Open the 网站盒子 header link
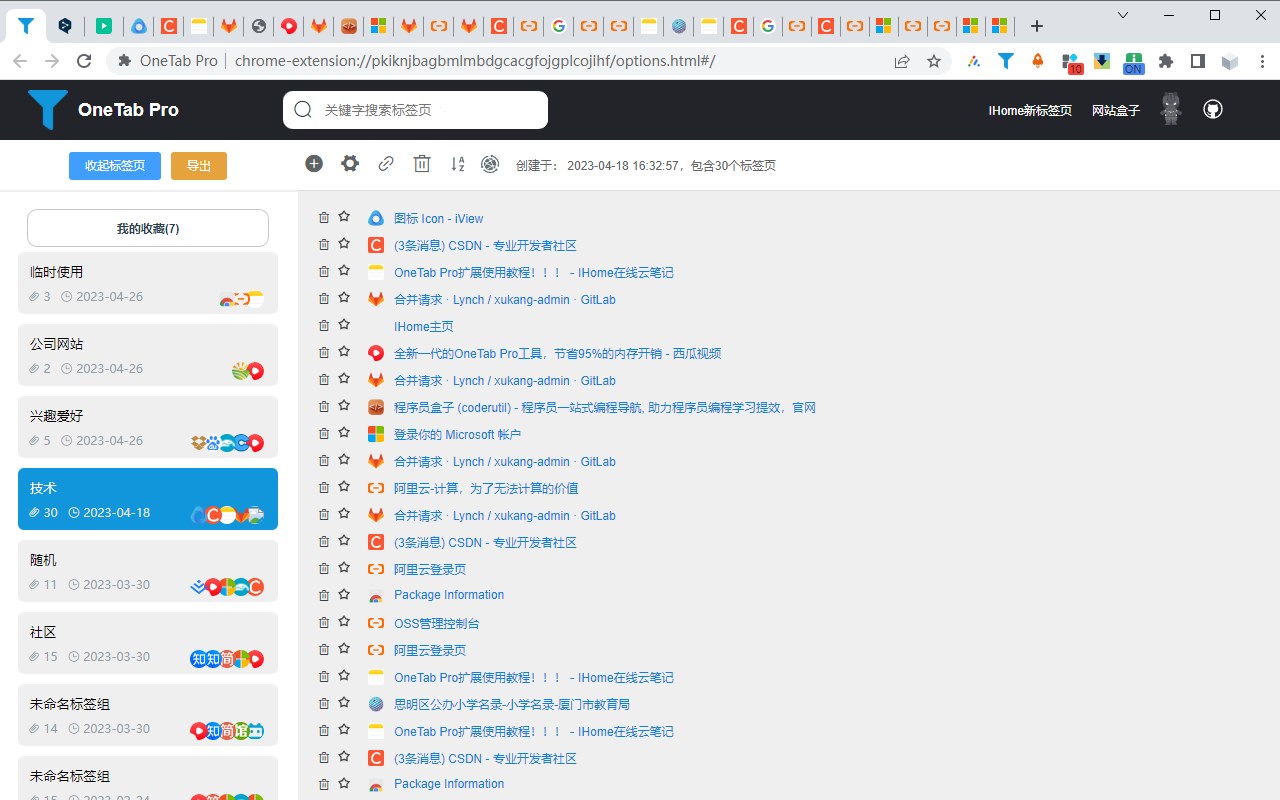The width and height of the screenshot is (1280, 800). pyautogui.click(x=1116, y=111)
